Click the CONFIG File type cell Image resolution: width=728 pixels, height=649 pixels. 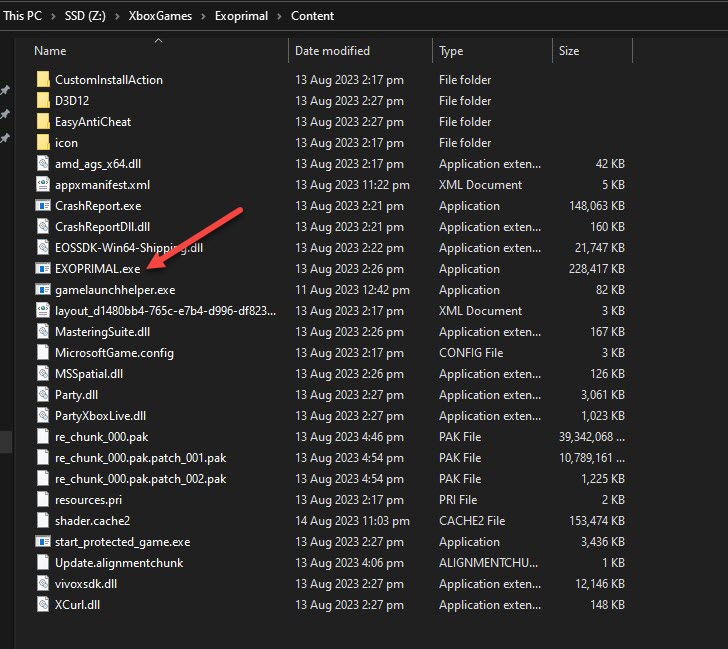(x=471, y=353)
